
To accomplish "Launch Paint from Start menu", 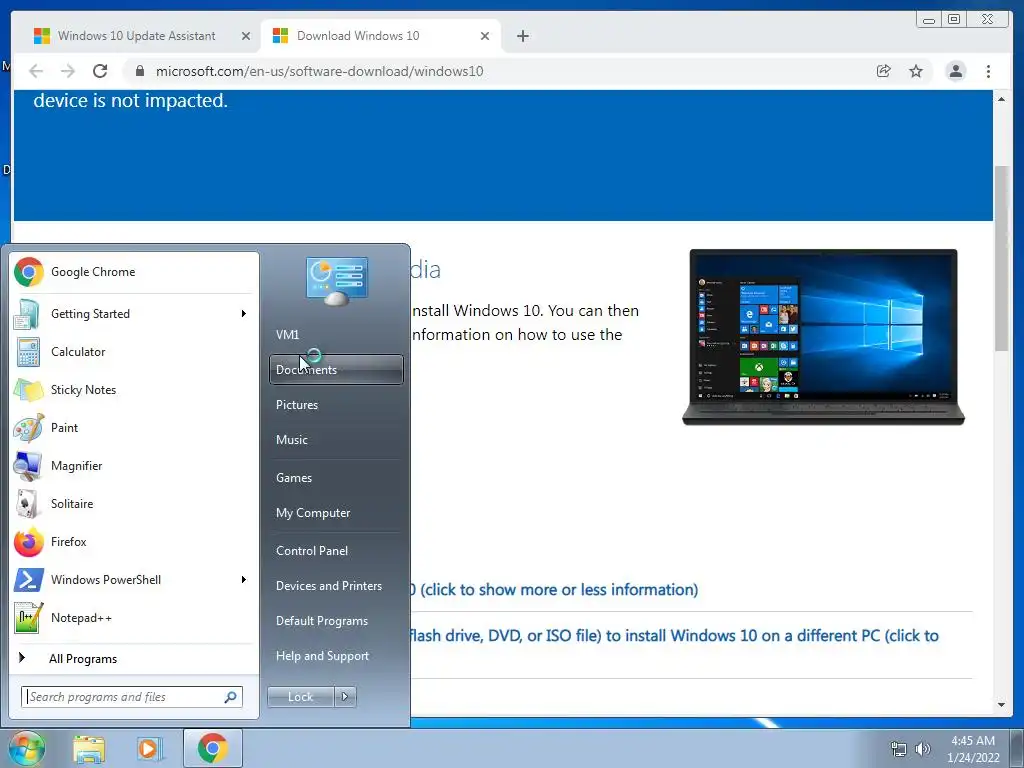I will pos(135,428).
